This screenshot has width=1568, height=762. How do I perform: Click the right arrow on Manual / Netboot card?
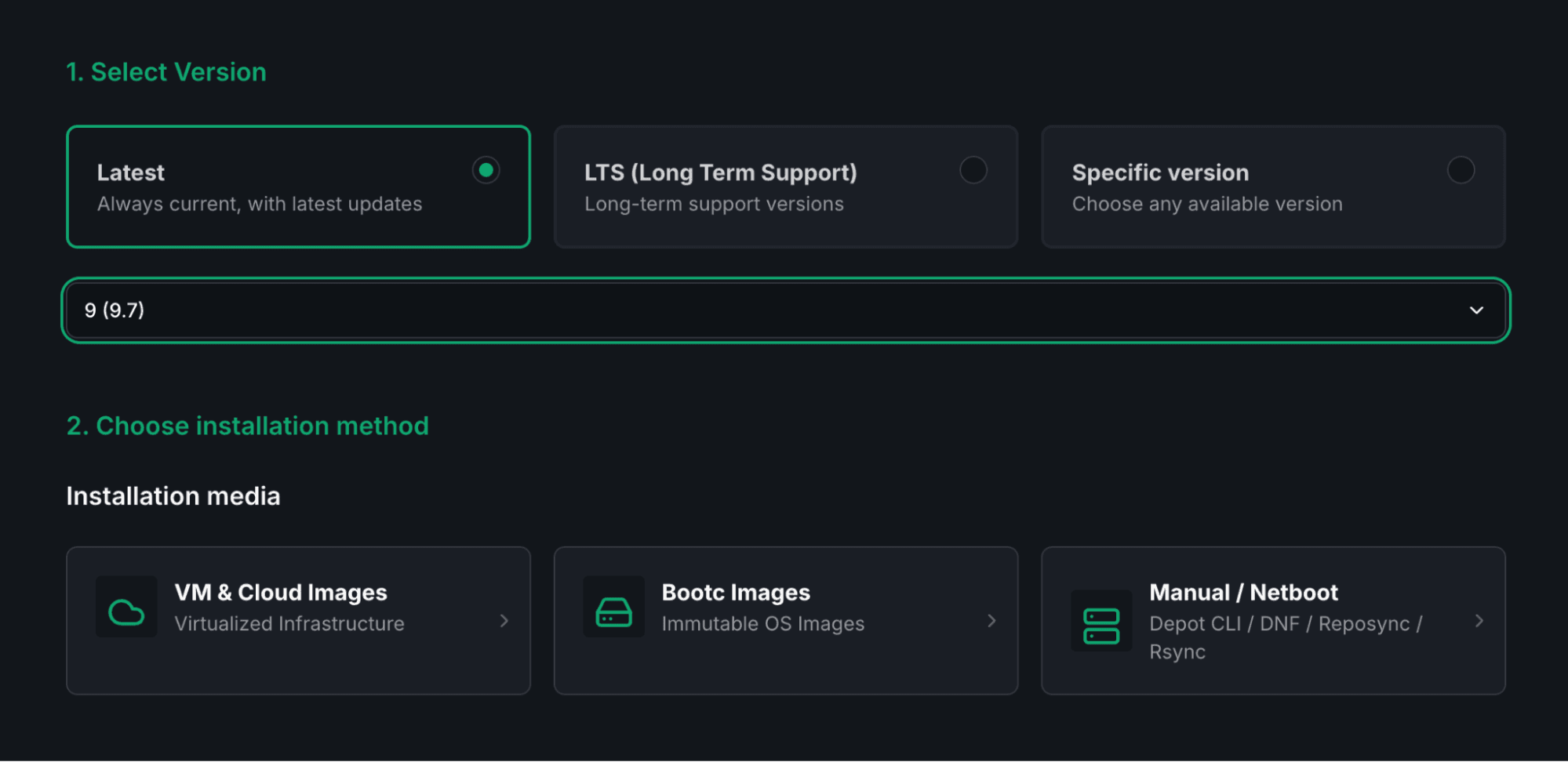pyautogui.click(x=1479, y=621)
